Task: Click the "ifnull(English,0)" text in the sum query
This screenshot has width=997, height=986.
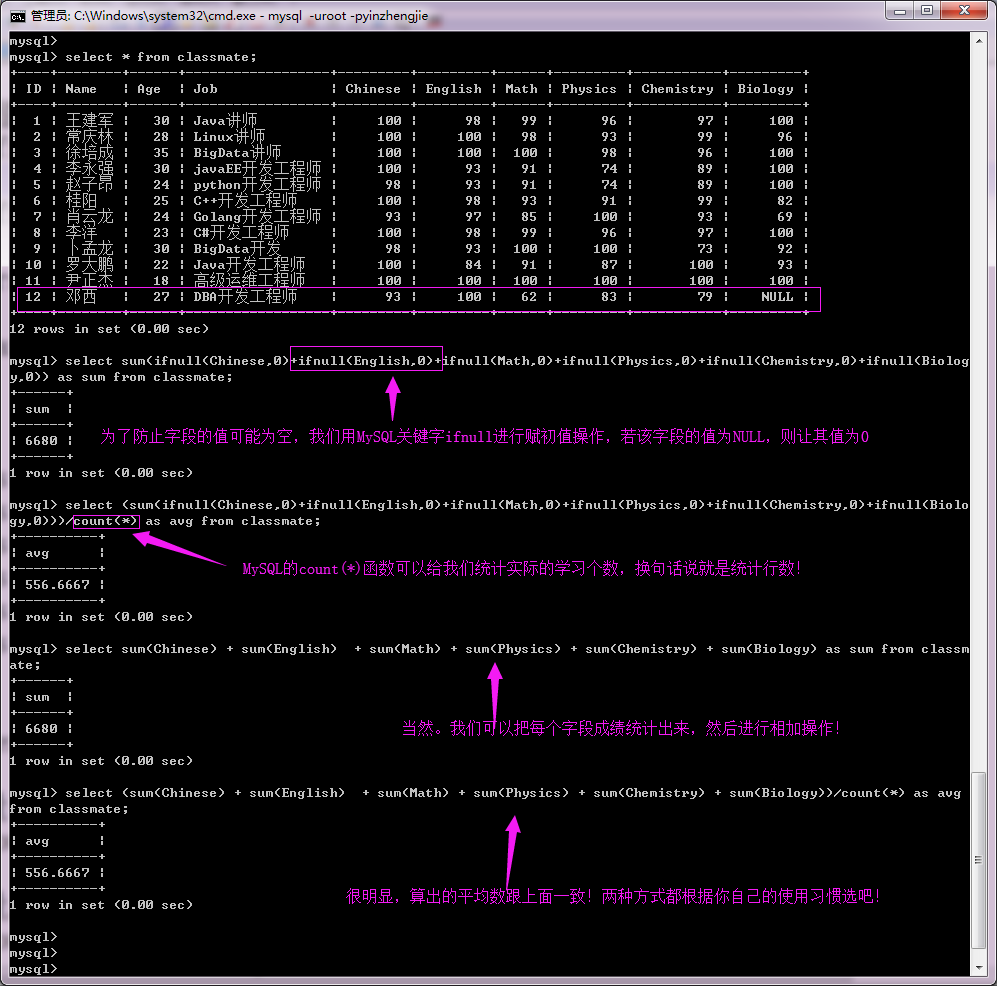Action: (366, 360)
